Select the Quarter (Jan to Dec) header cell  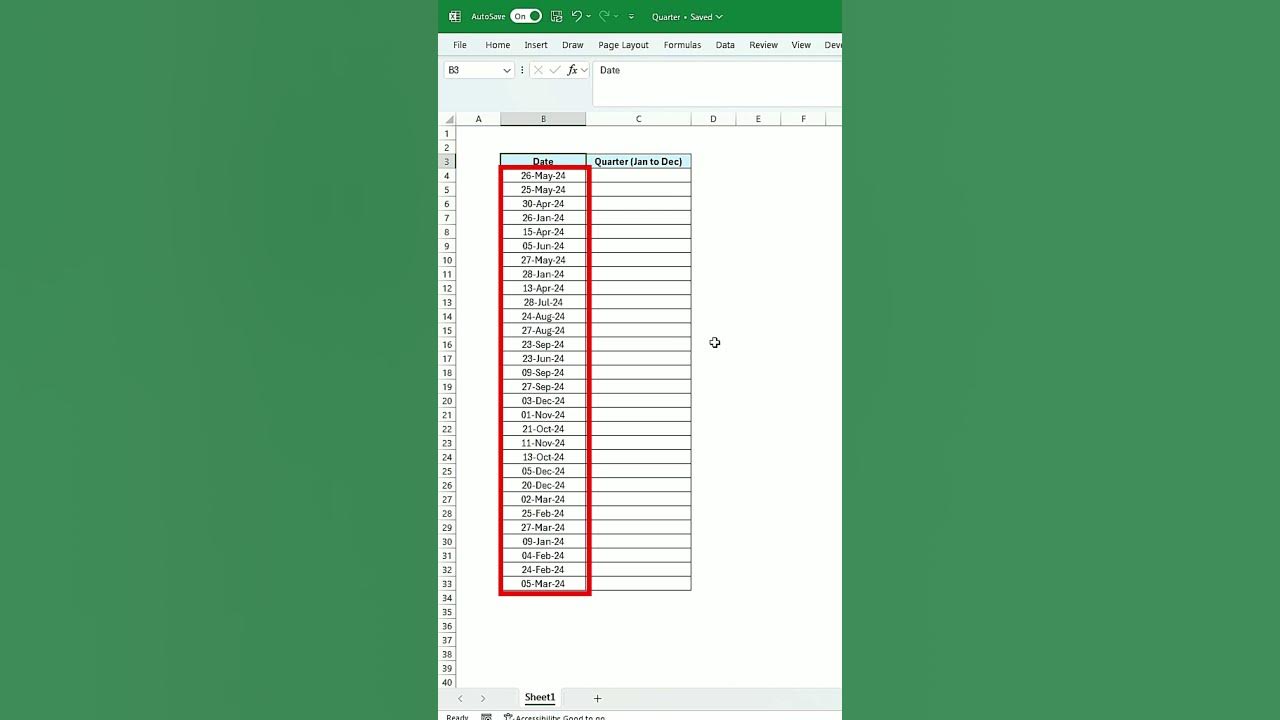638,161
